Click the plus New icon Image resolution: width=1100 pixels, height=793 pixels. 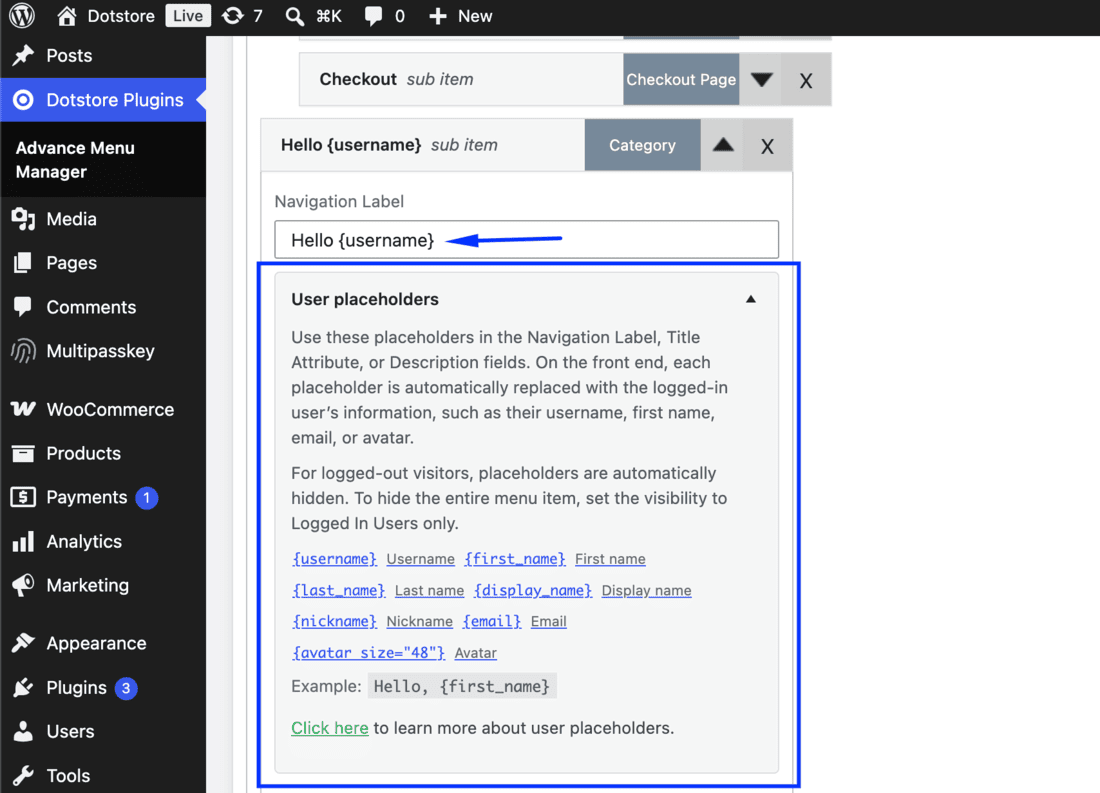click(x=438, y=16)
